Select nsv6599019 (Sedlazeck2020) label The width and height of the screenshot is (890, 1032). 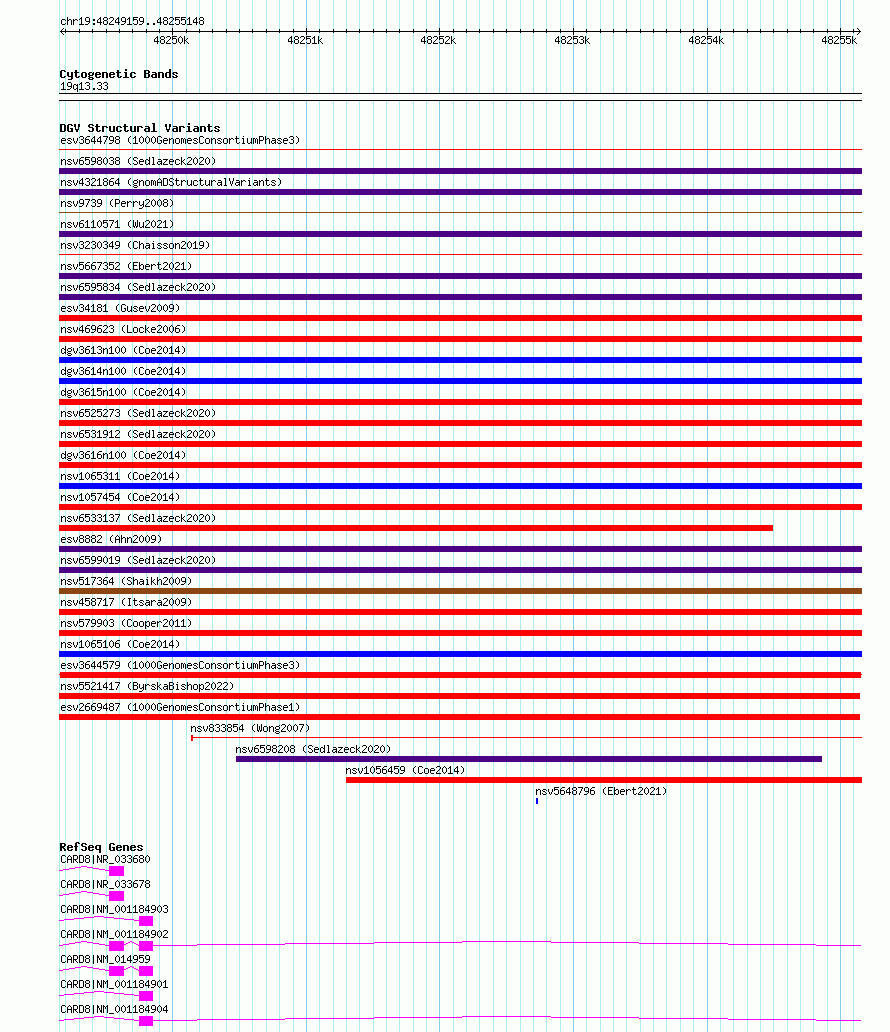138,561
